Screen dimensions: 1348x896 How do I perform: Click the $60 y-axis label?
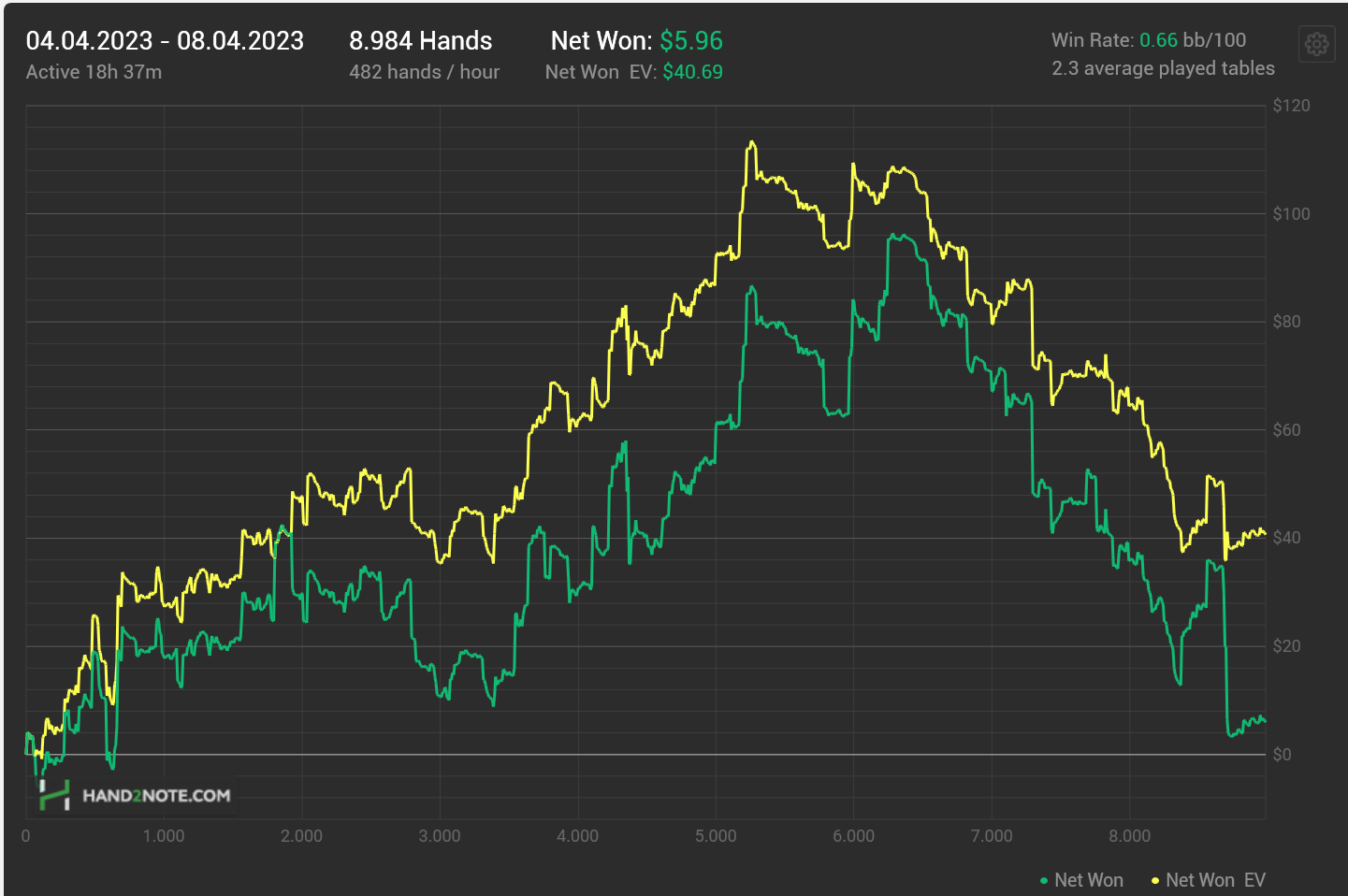coord(1287,430)
